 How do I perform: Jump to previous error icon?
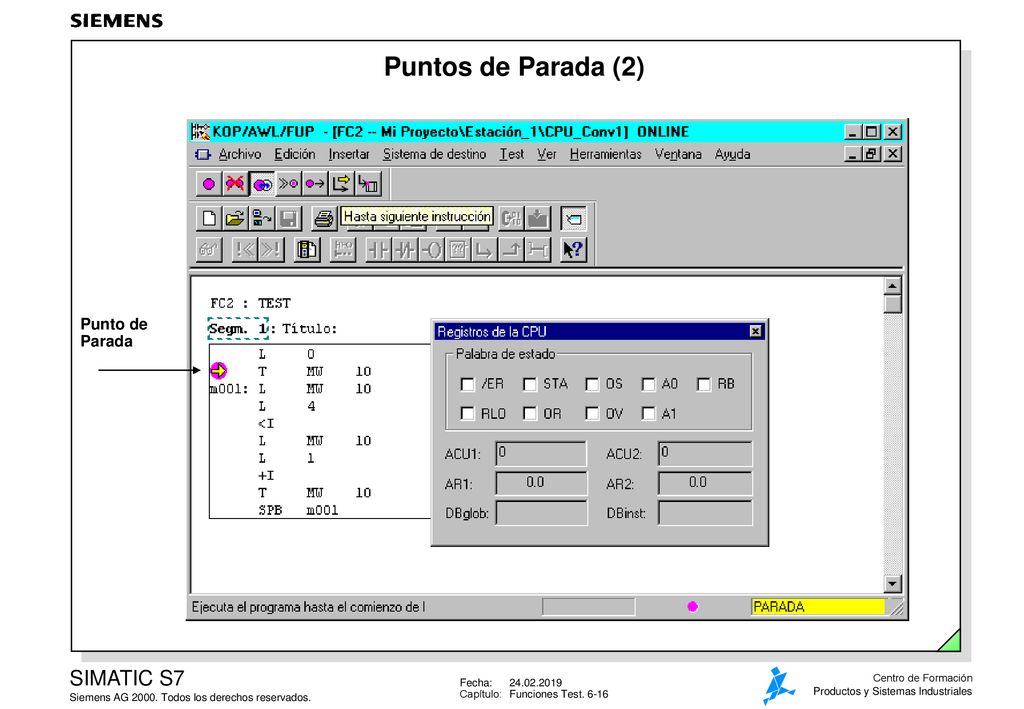coord(244,249)
